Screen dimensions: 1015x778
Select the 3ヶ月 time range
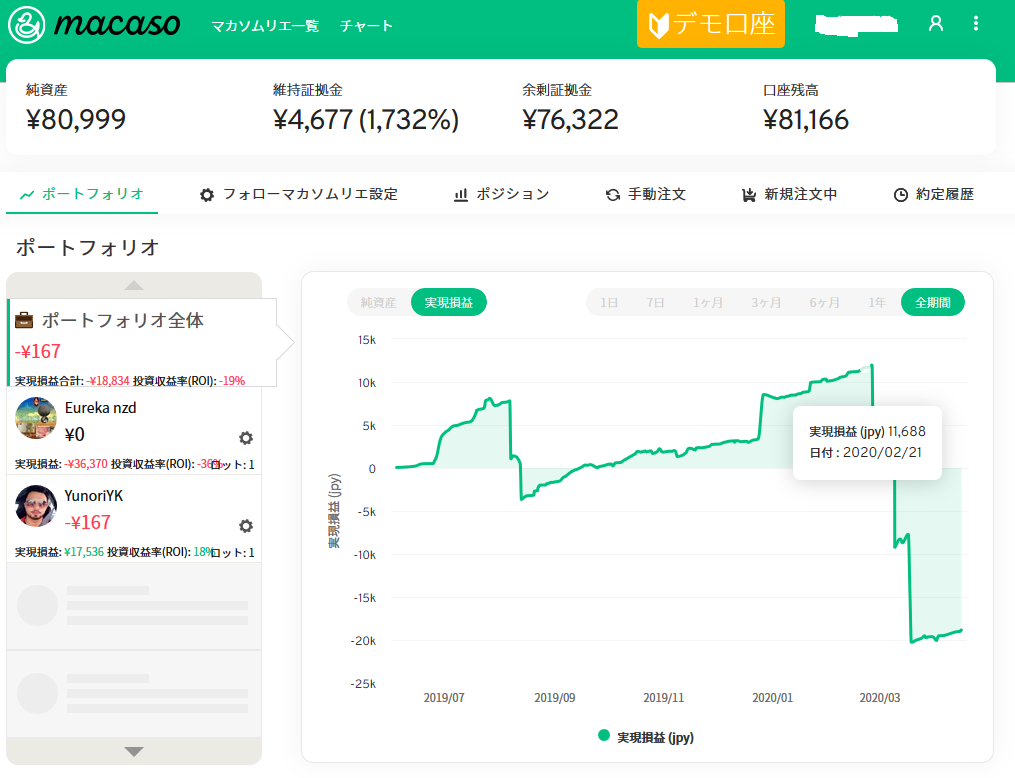coord(766,302)
